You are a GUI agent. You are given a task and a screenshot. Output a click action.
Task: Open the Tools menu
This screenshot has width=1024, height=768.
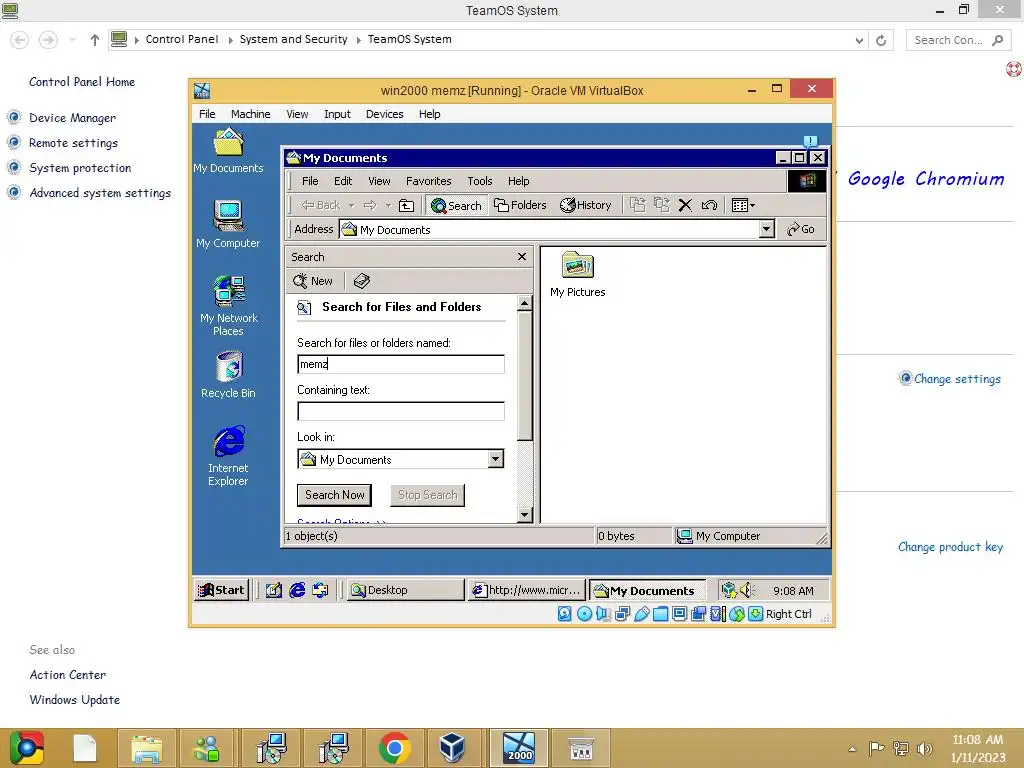(x=479, y=181)
